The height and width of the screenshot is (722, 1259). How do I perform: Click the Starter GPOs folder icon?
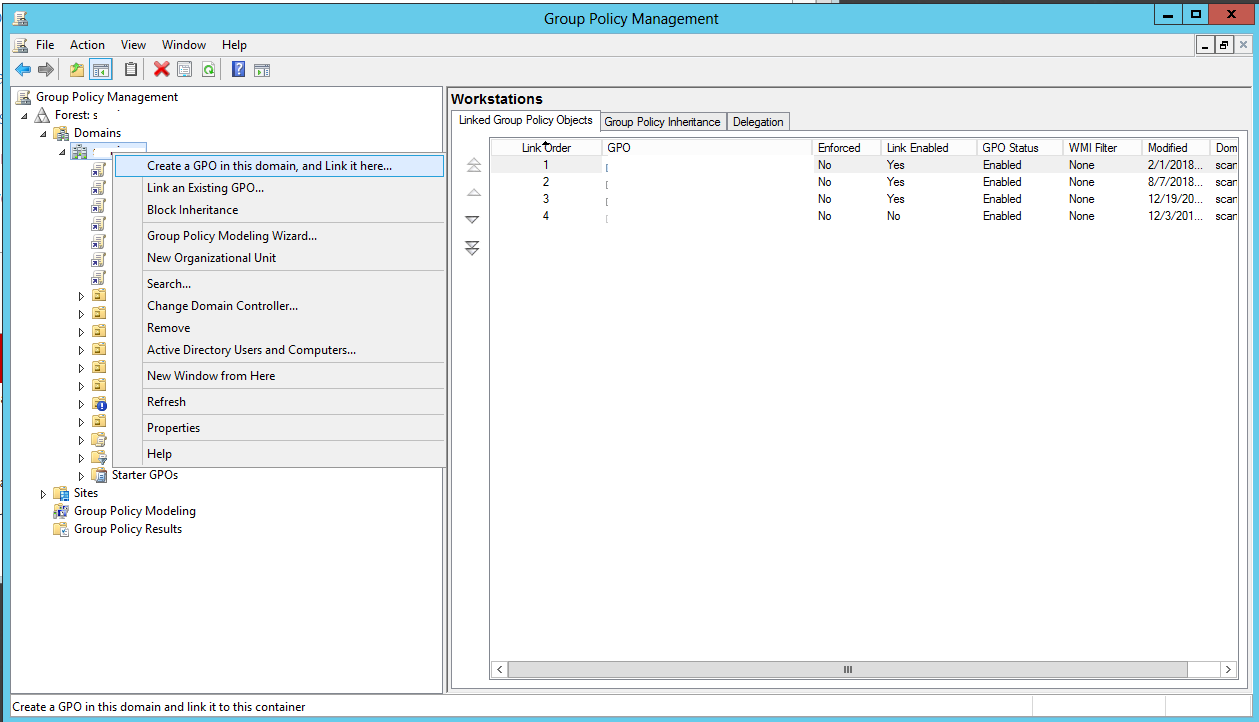pos(99,475)
